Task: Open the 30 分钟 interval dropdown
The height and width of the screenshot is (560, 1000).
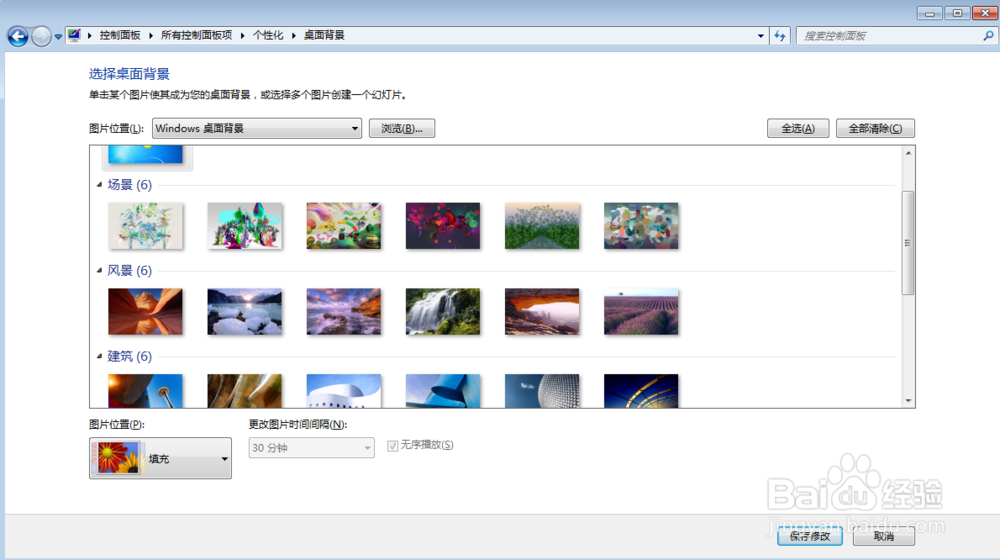Action: click(x=311, y=448)
